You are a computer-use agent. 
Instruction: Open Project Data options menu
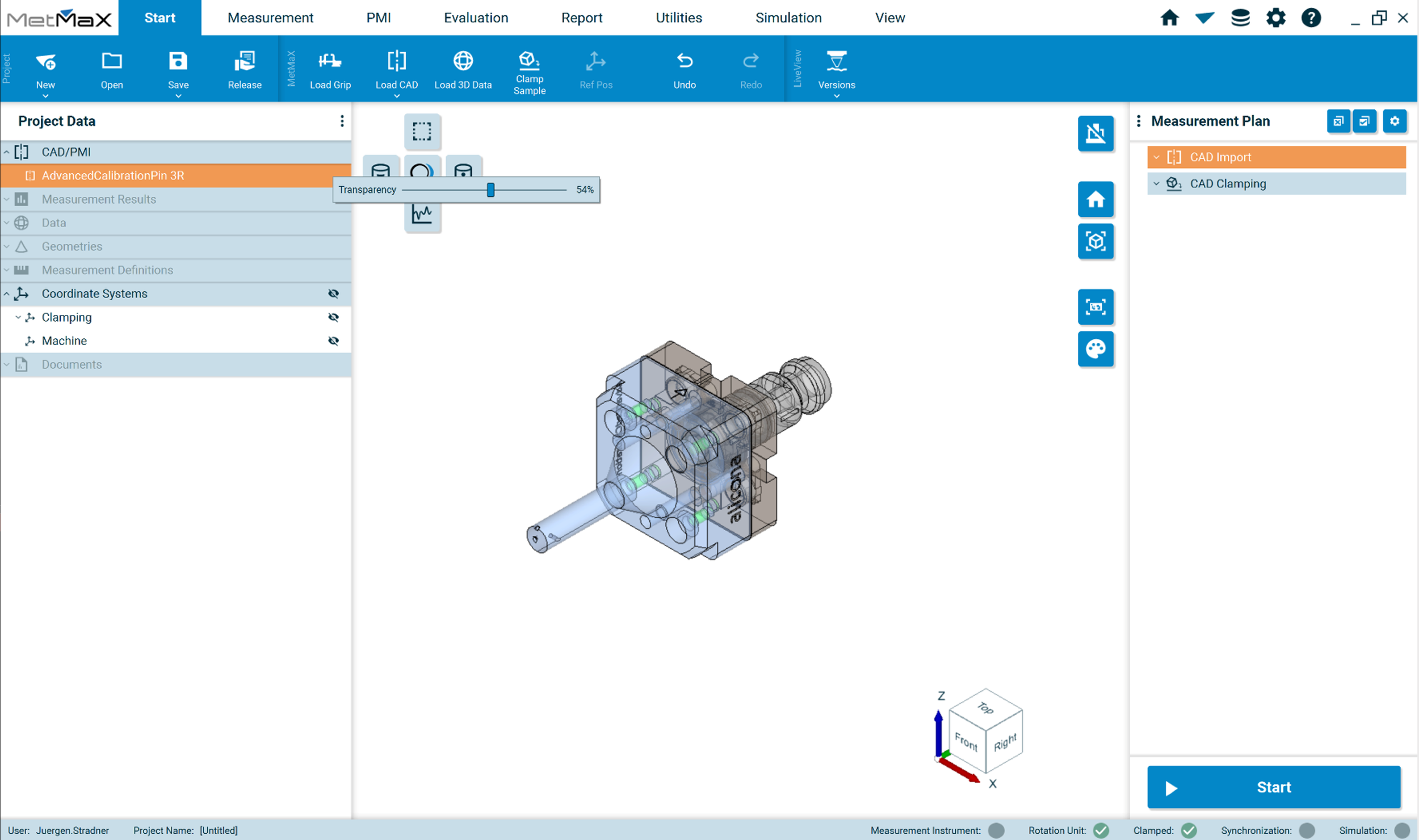pos(342,121)
